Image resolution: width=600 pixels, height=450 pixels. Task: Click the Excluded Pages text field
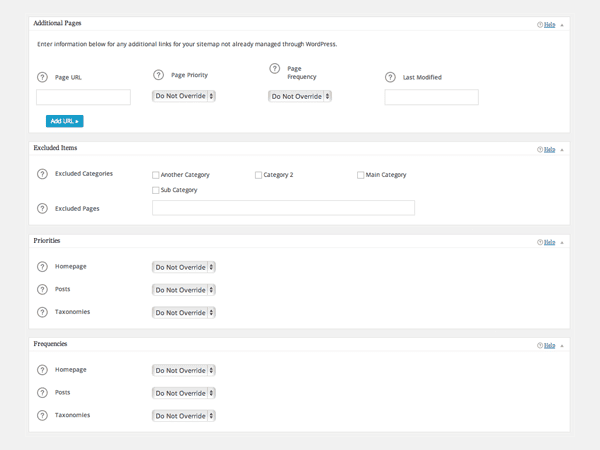pyautogui.click(x=283, y=208)
